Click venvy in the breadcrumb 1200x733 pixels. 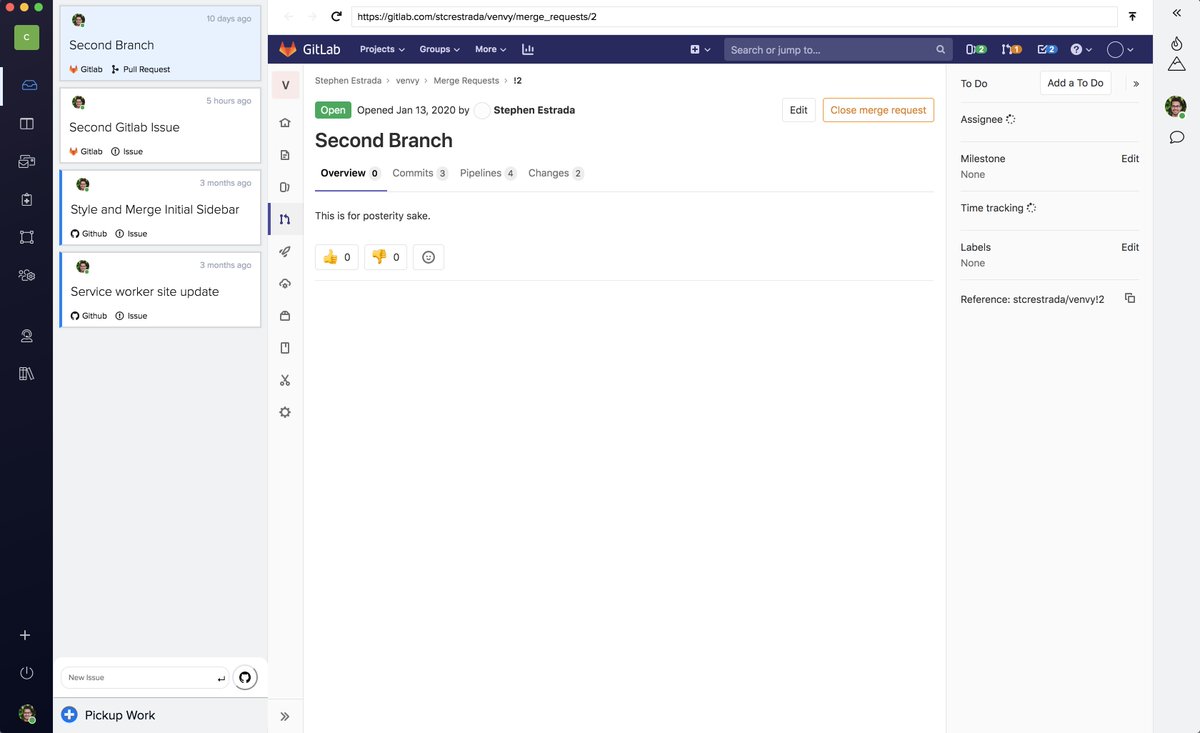tap(407, 80)
